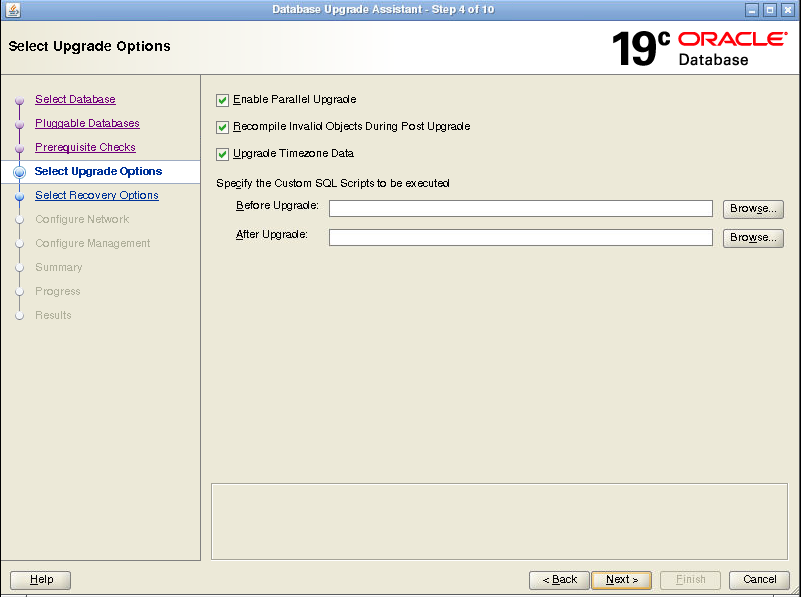Browse for the Before Upgrade script
This screenshot has height=597, width=801.
click(x=752, y=209)
